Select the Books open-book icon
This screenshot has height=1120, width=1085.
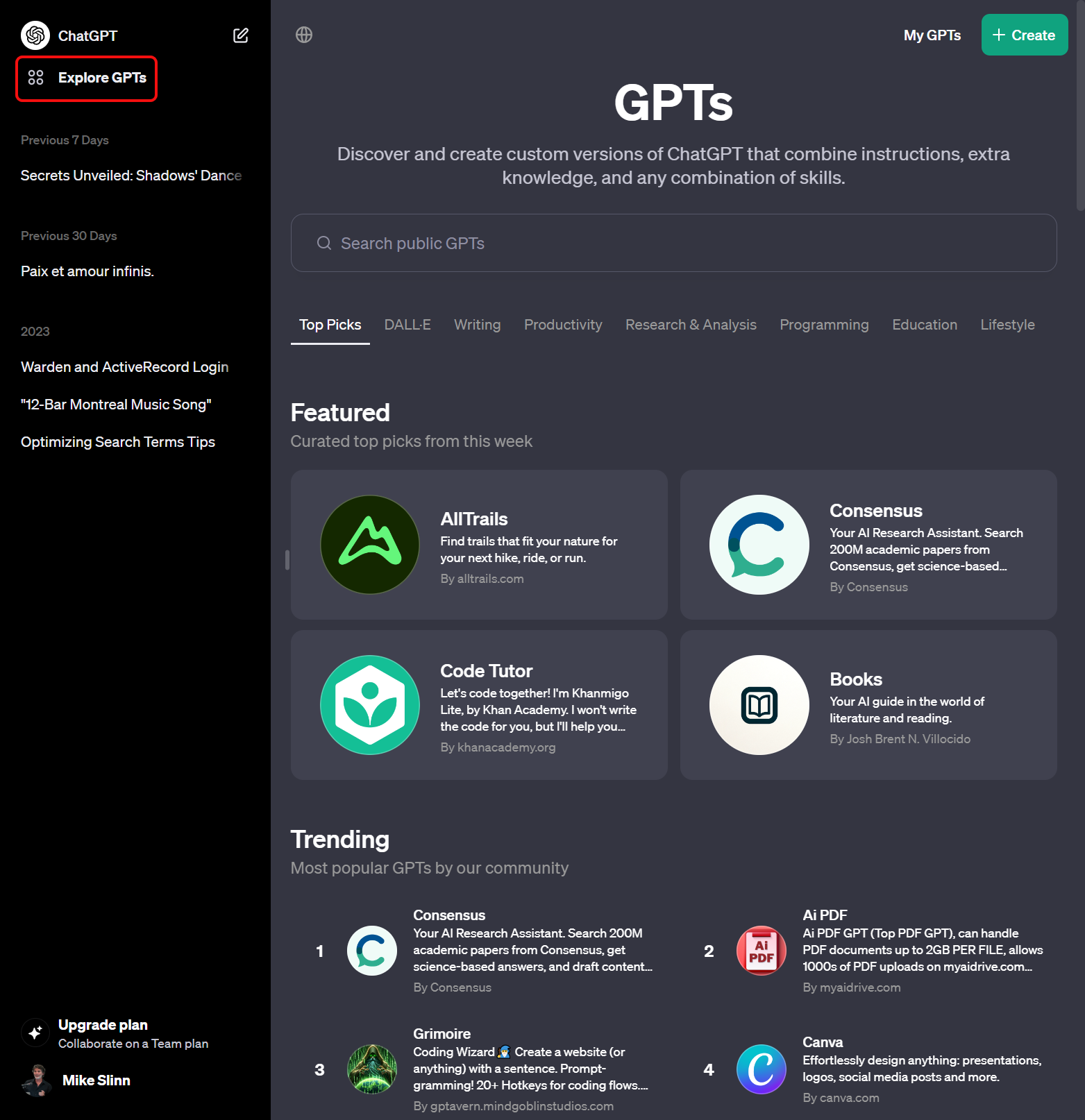[759, 705]
